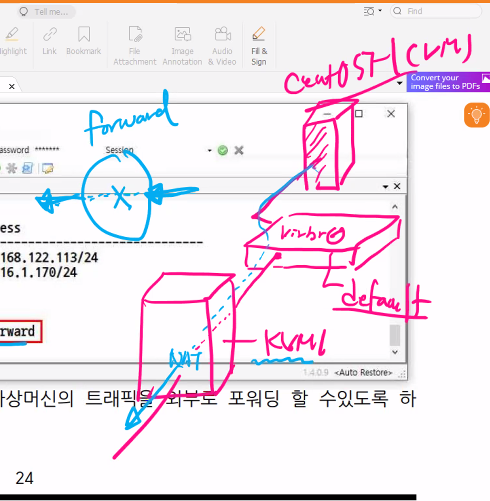Click the note window toolbar icon

tap(48, 168)
